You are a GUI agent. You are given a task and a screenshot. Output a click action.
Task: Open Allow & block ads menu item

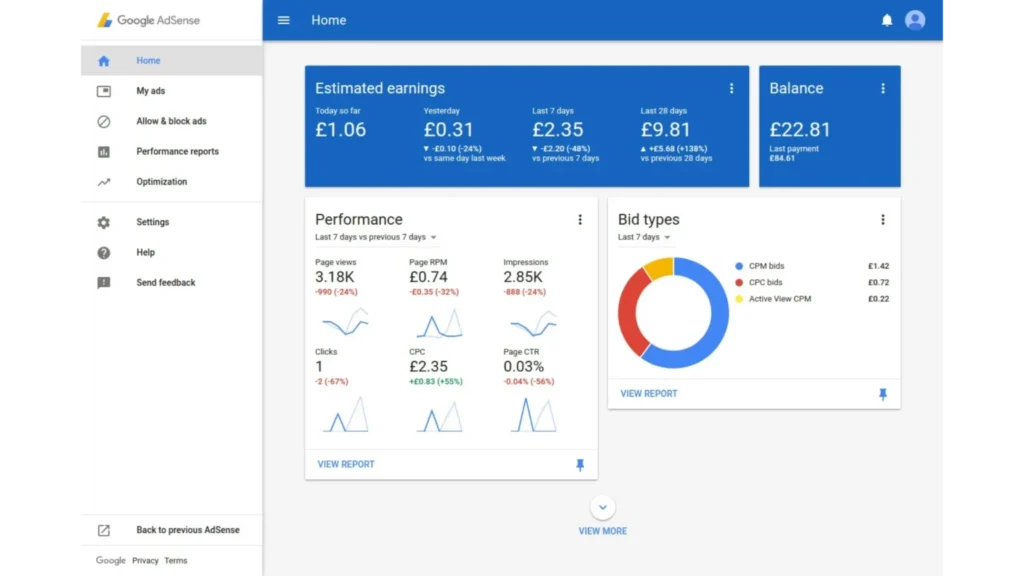tap(172, 121)
